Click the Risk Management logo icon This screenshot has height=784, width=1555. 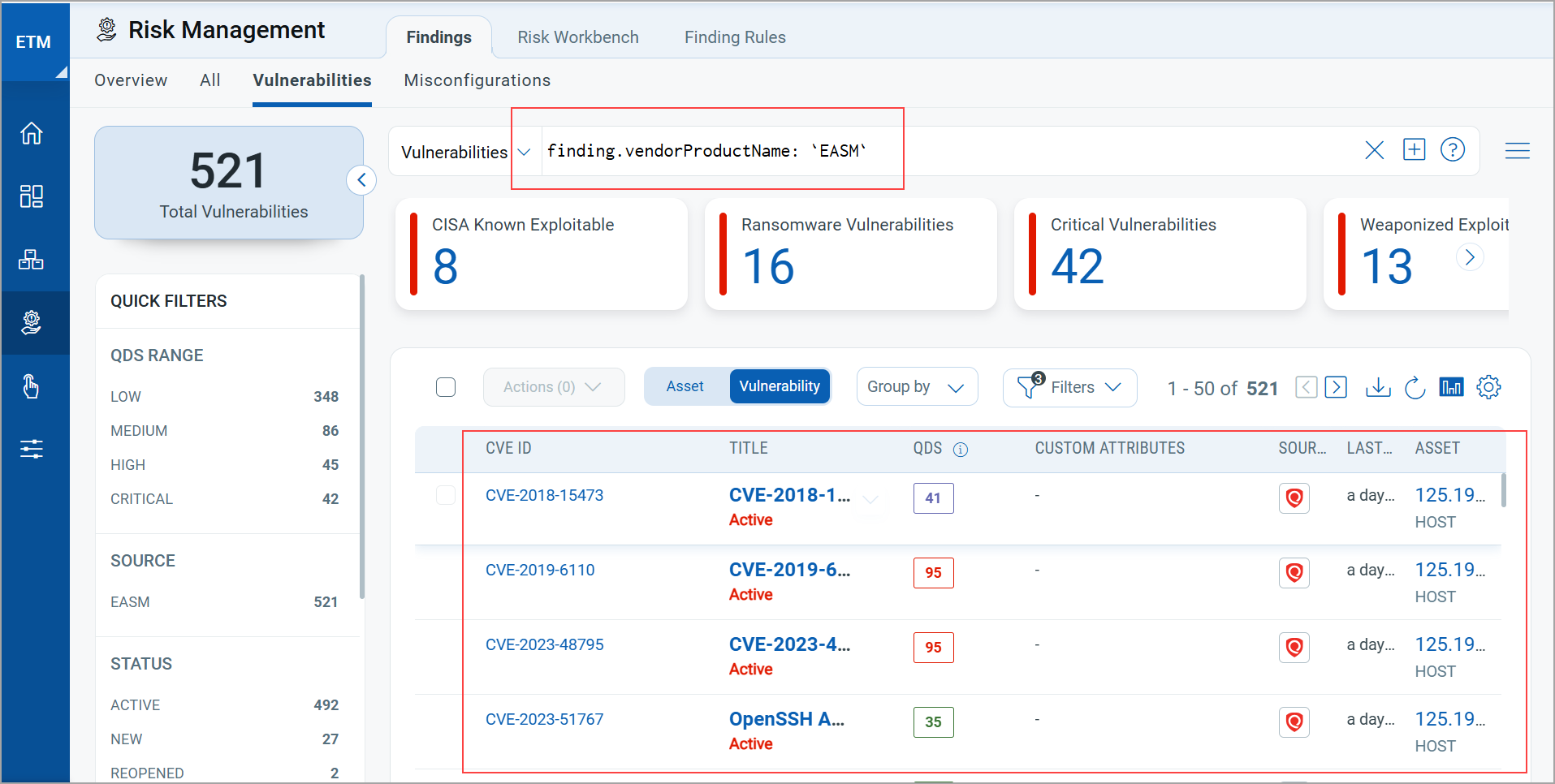coord(106,30)
